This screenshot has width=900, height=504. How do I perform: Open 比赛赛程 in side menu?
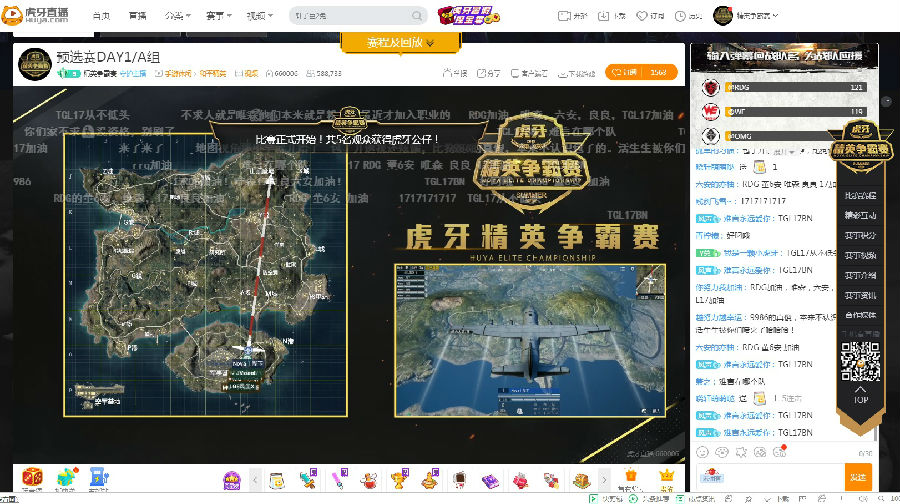coord(860,196)
